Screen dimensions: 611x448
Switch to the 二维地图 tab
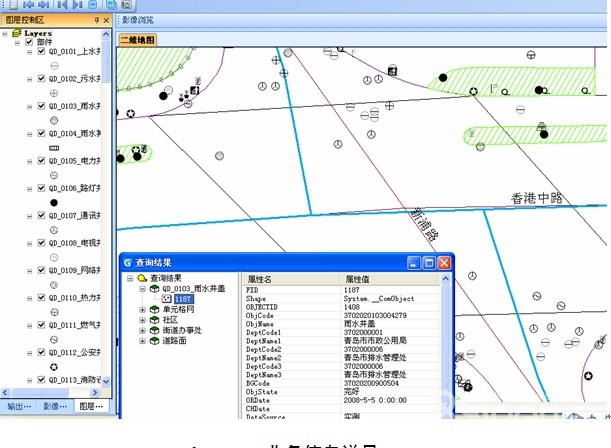[x=137, y=39]
